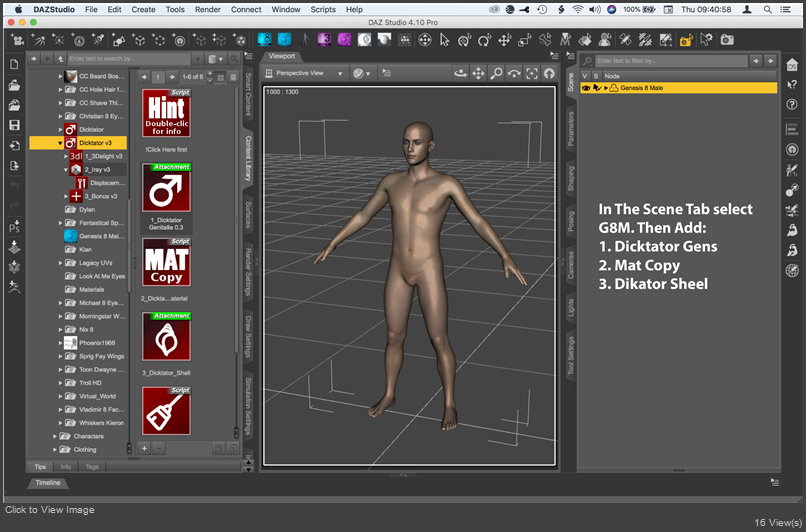Click the Scene filter text field
Screen dimensions: 806x532
pyautogui.click(x=671, y=61)
